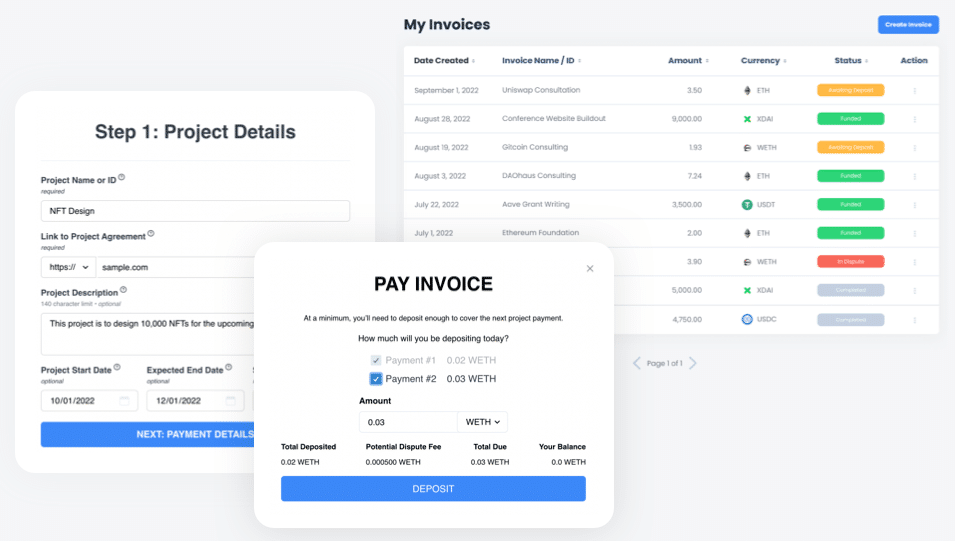Sort table by Amount column header
The width and height of the screenshot is (955, 541).
click(687, 61)
